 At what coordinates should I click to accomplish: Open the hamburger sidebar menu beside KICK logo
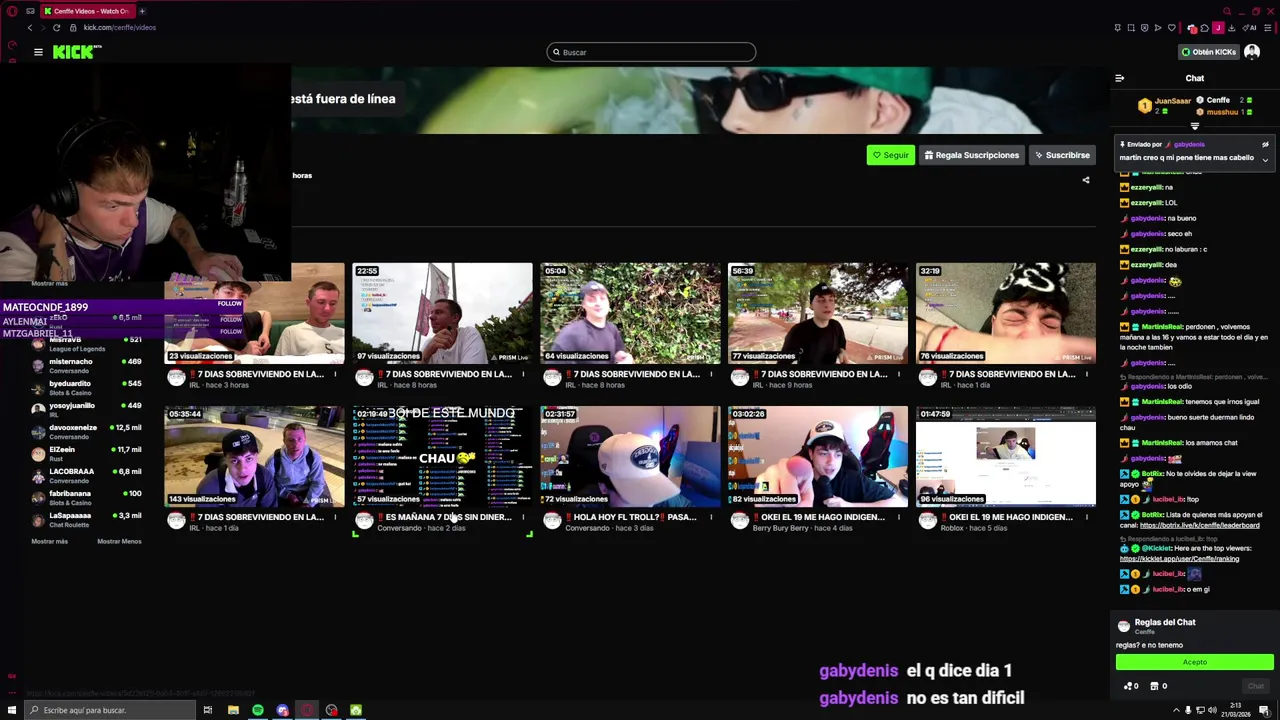point(38,52)
